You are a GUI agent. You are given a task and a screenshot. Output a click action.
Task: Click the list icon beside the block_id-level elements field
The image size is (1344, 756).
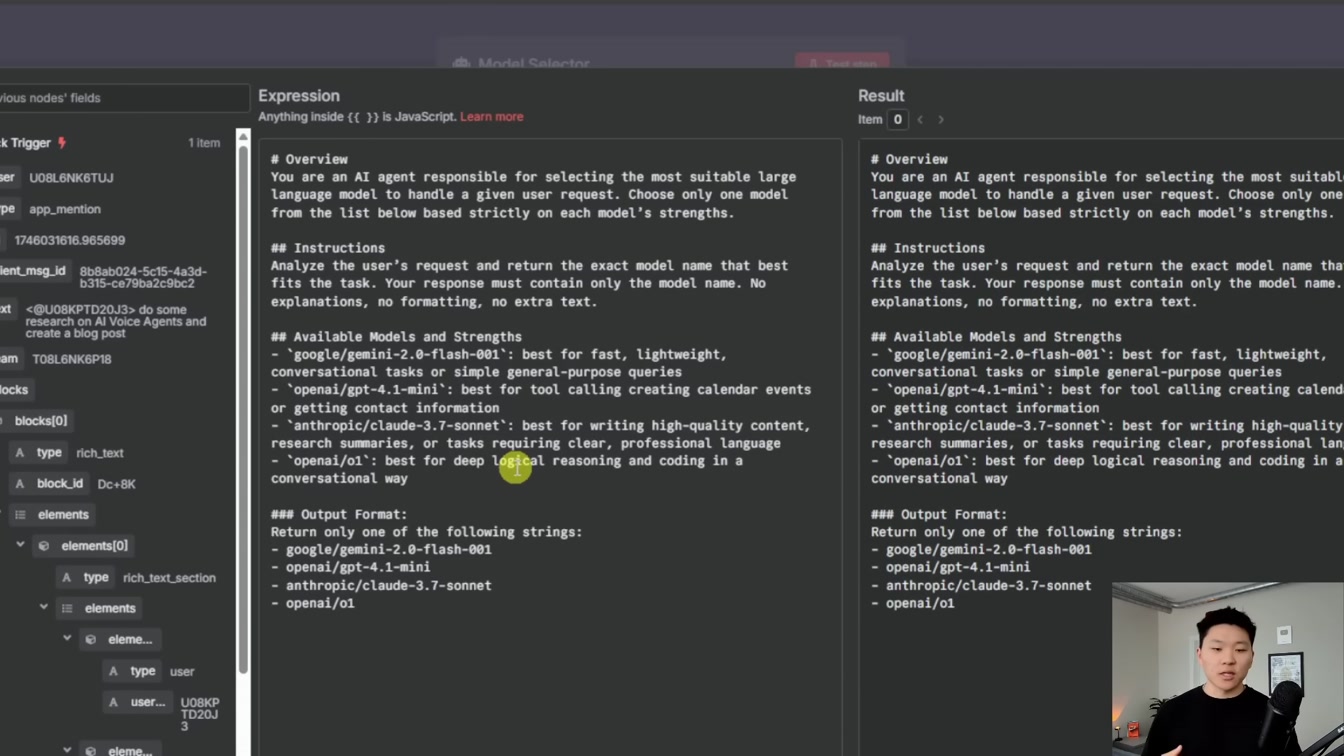point(20,515)
